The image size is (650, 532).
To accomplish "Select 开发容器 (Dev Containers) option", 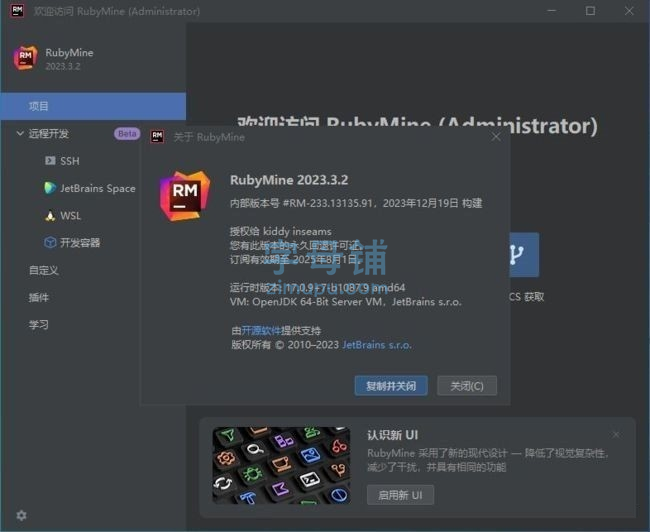I will coord(80,243).
